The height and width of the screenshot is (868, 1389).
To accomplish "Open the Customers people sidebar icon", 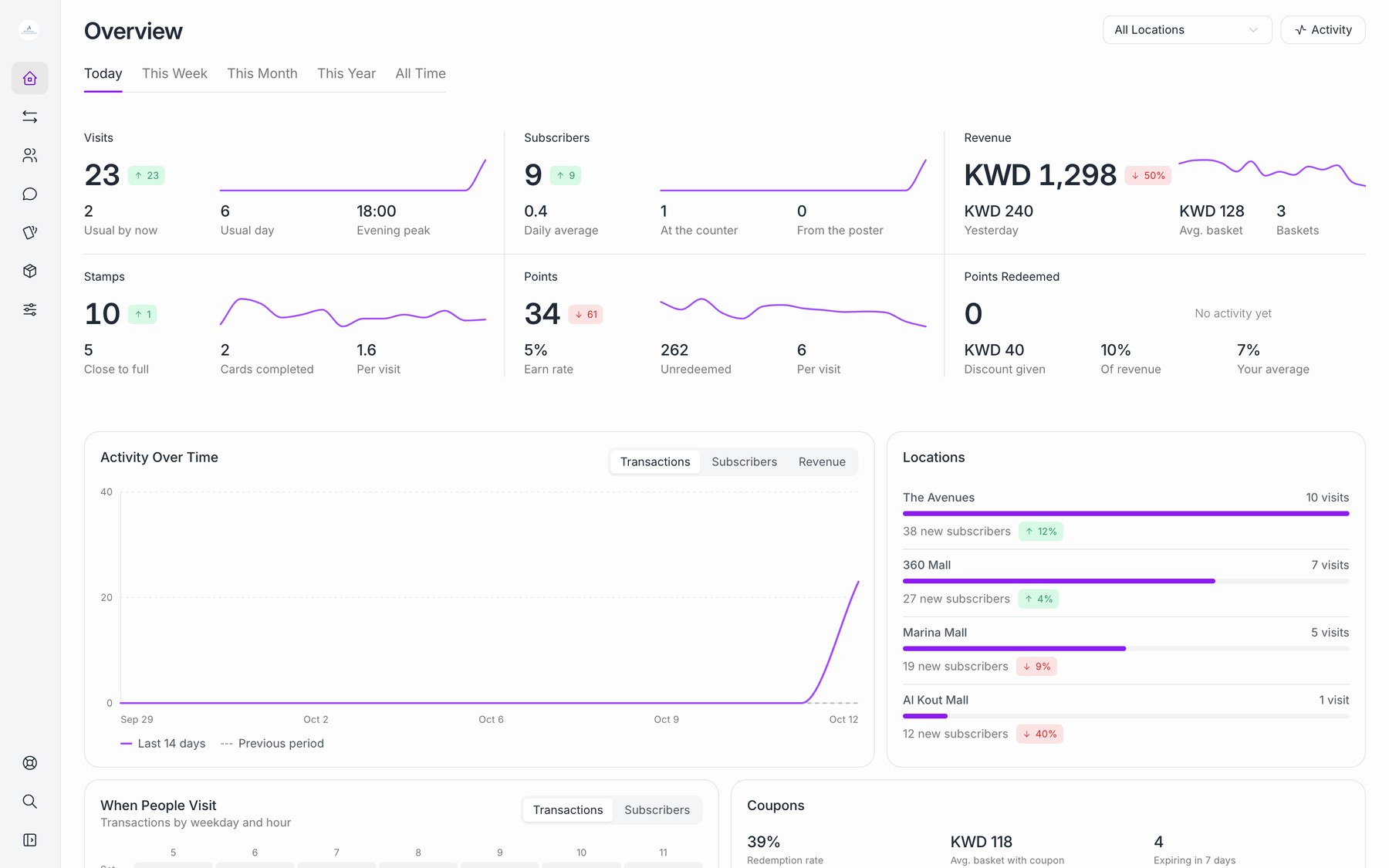I will [x=29, y=156].
